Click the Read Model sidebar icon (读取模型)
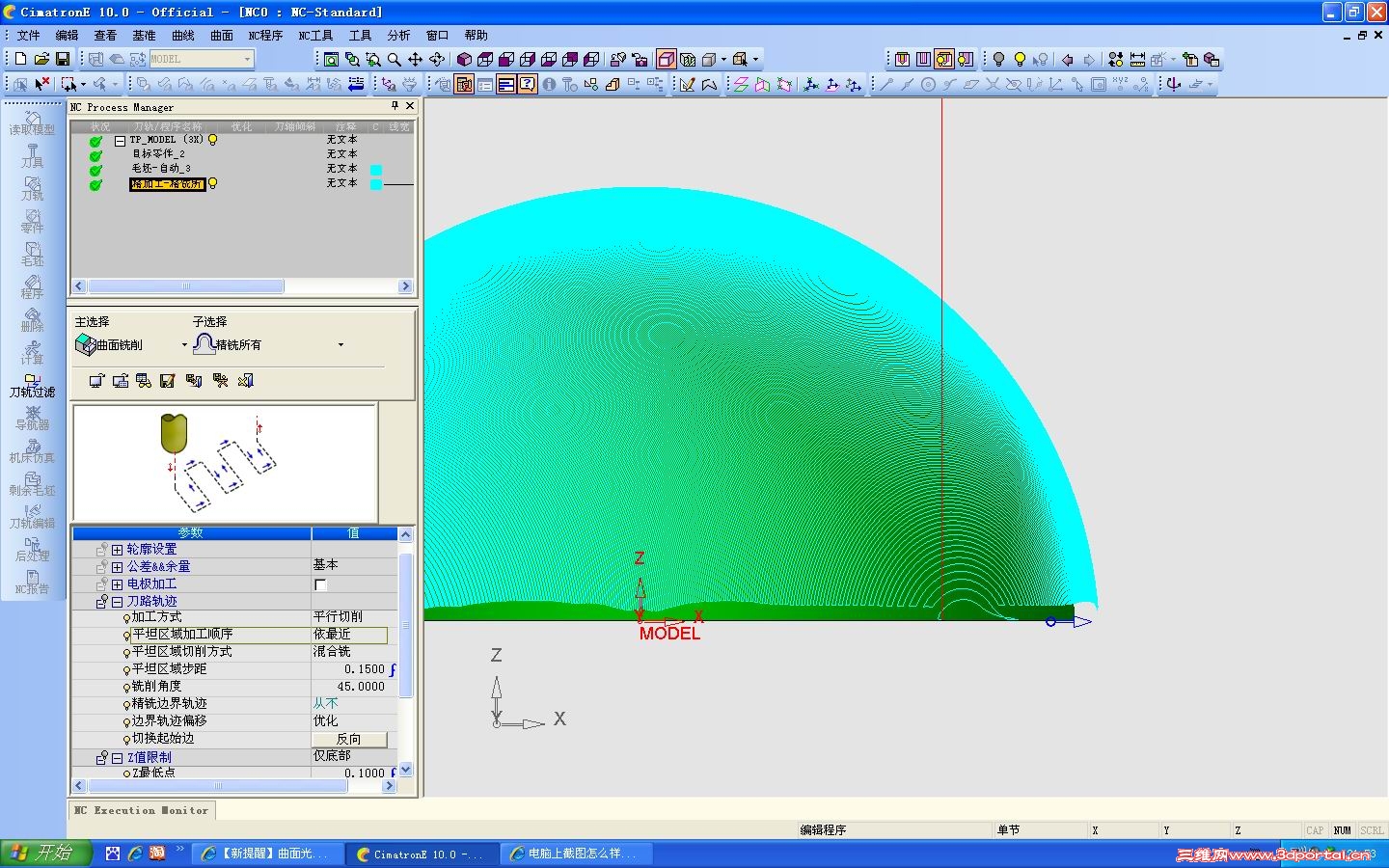Image resolution: width=1389 pixels, height=868 pixels. pyautogui.click(x=32, y=123)
